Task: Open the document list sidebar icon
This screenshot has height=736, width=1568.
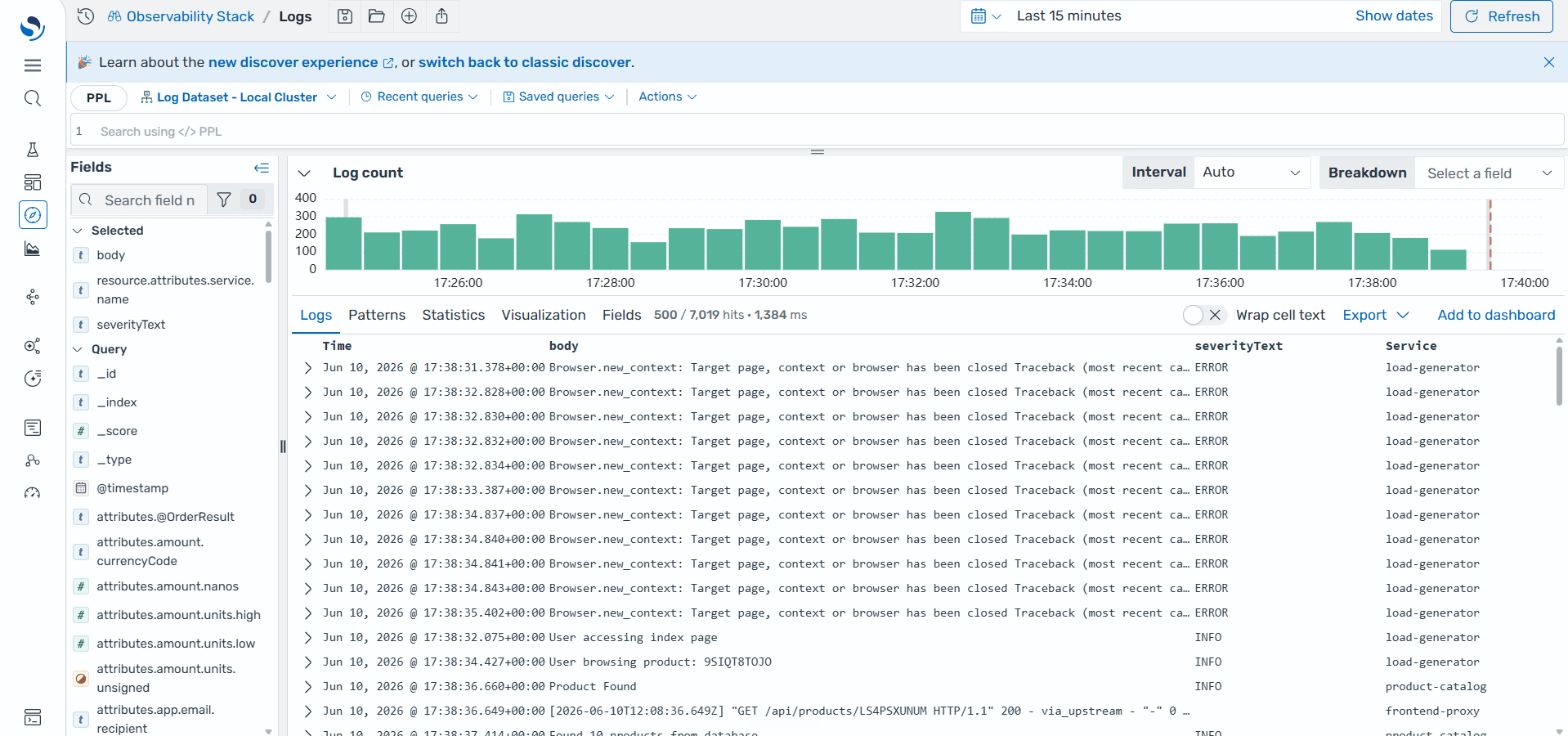Action: (x=33, y=428)
